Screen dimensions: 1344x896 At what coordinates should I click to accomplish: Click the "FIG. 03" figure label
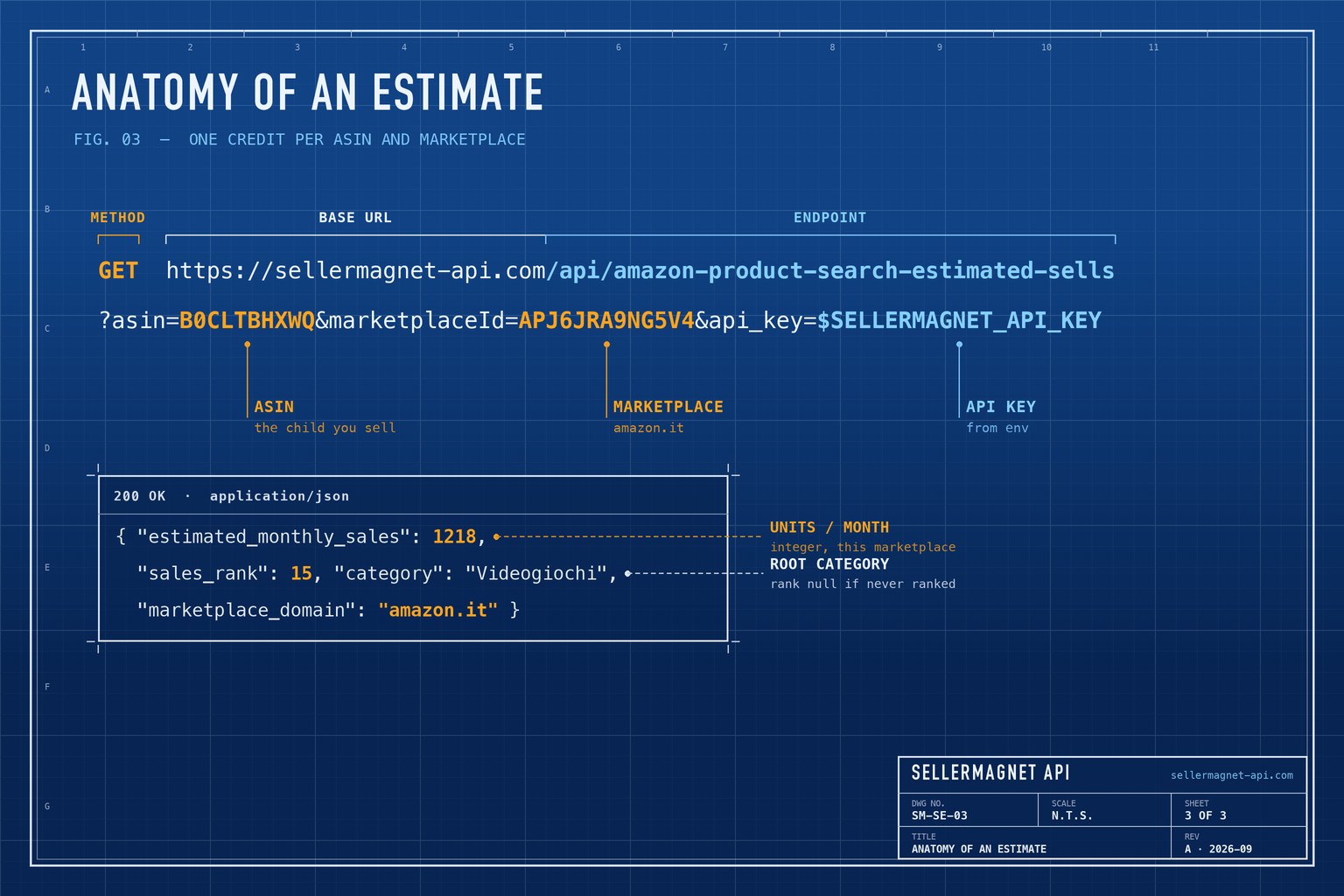click(107, 139)
